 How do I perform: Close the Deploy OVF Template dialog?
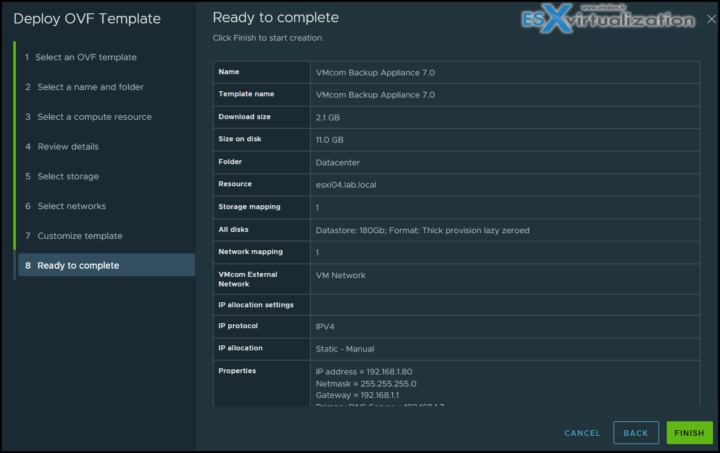711,19
